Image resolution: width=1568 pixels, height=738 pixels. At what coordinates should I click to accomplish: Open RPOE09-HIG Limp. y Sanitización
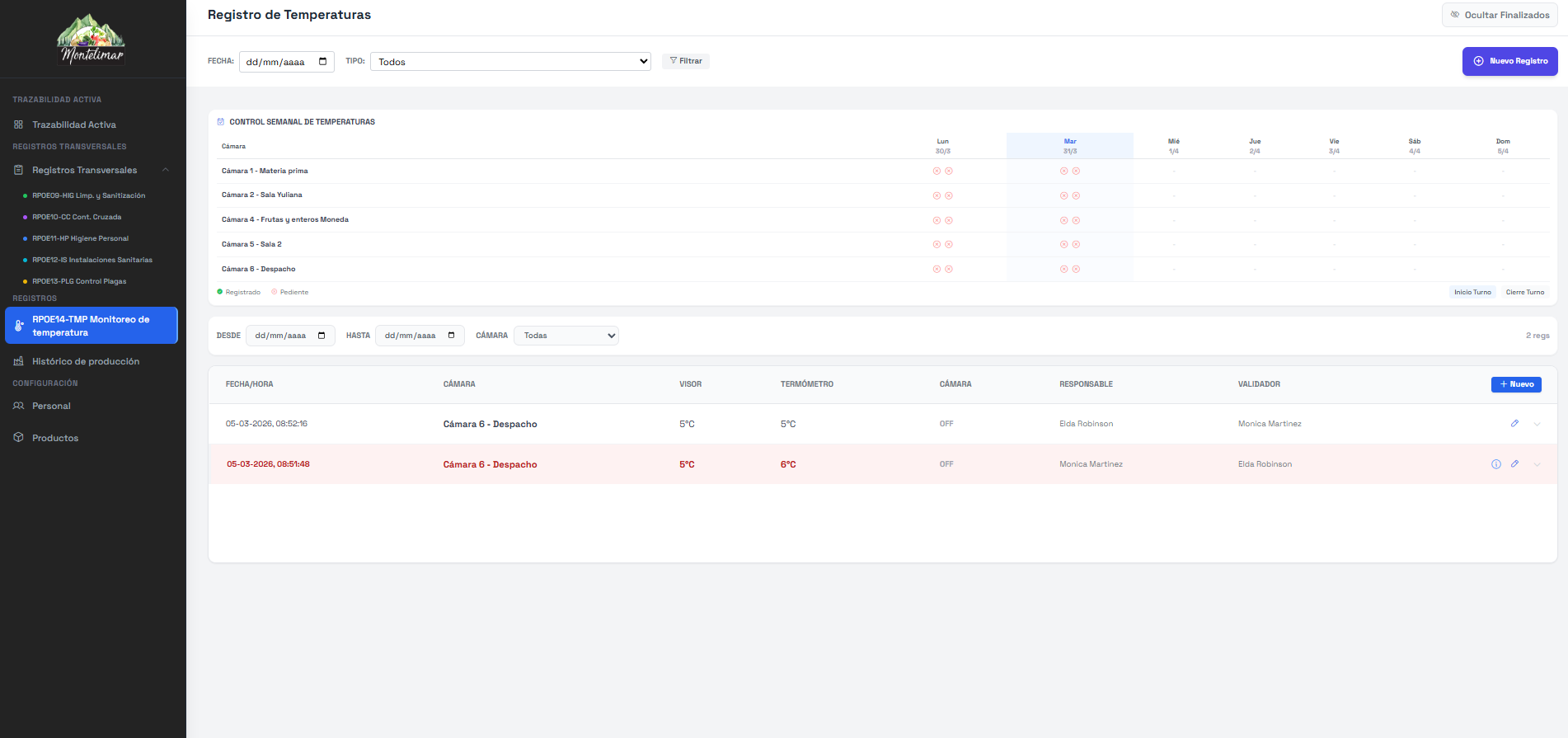coord(88,195)
